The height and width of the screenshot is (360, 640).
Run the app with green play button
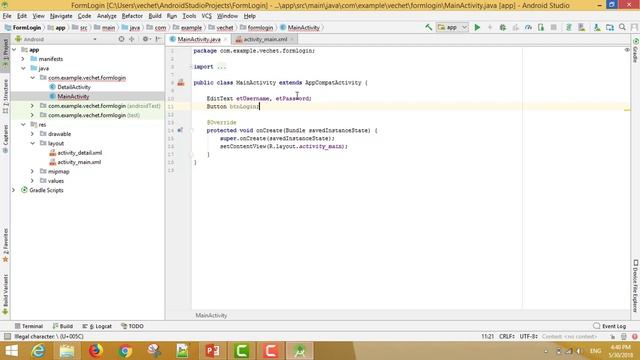point(477,27)
